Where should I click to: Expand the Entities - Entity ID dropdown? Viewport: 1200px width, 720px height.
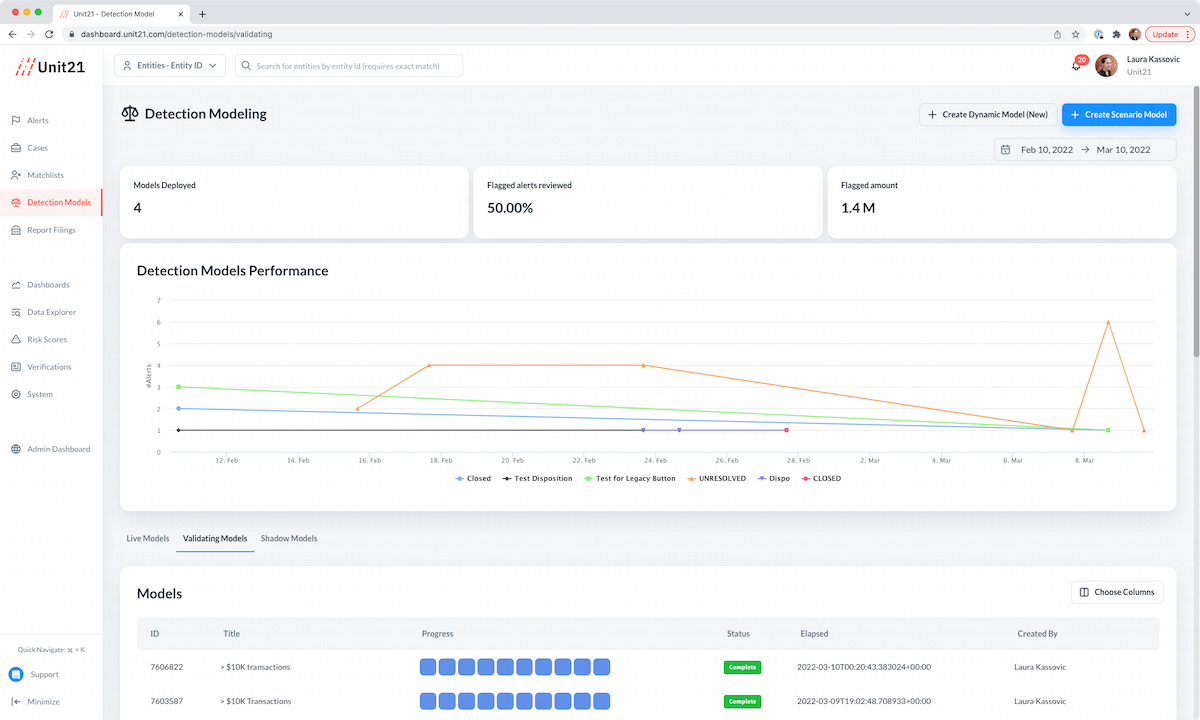coord(170,66)
